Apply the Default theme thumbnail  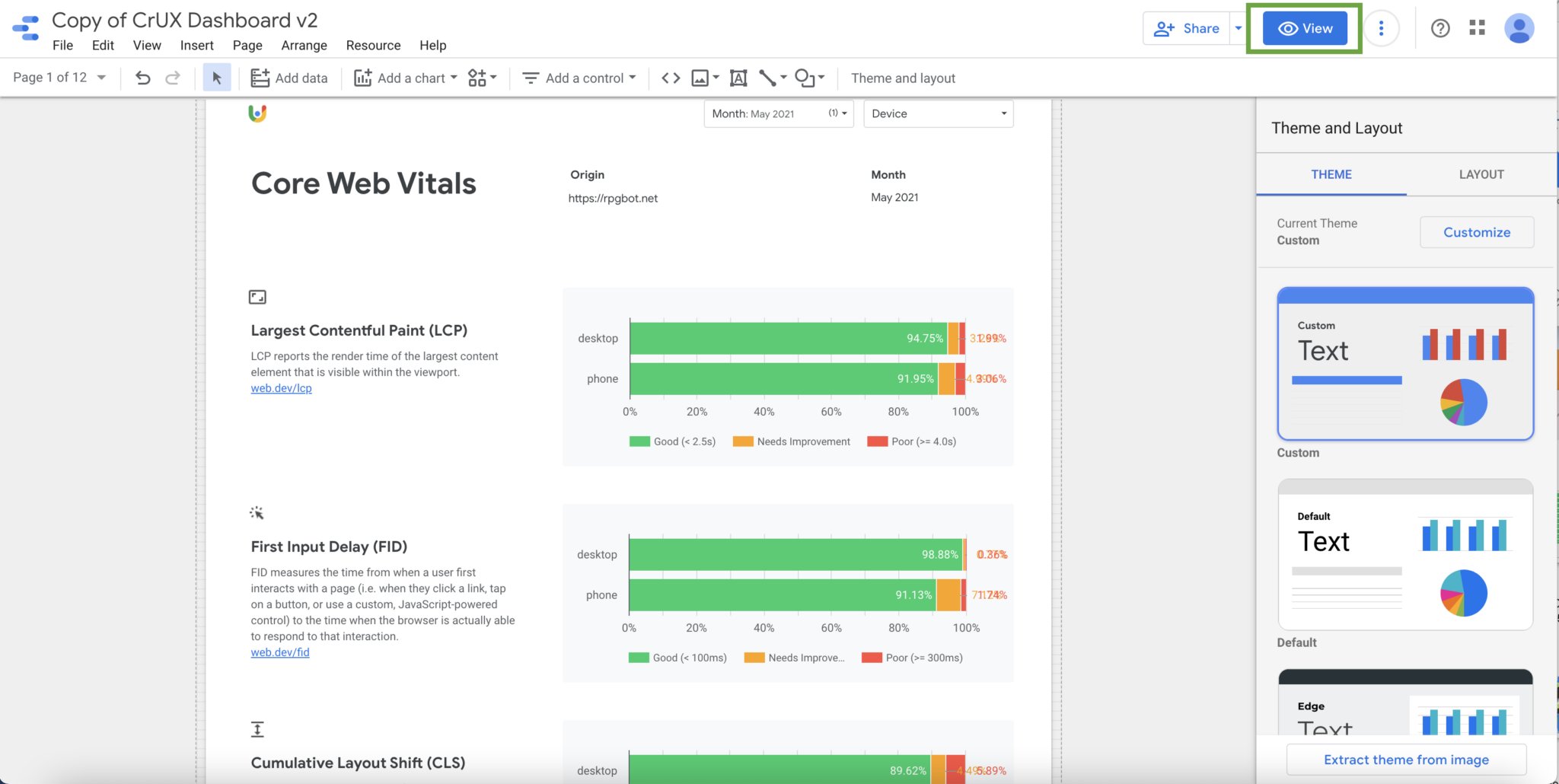coord(1405,554)
